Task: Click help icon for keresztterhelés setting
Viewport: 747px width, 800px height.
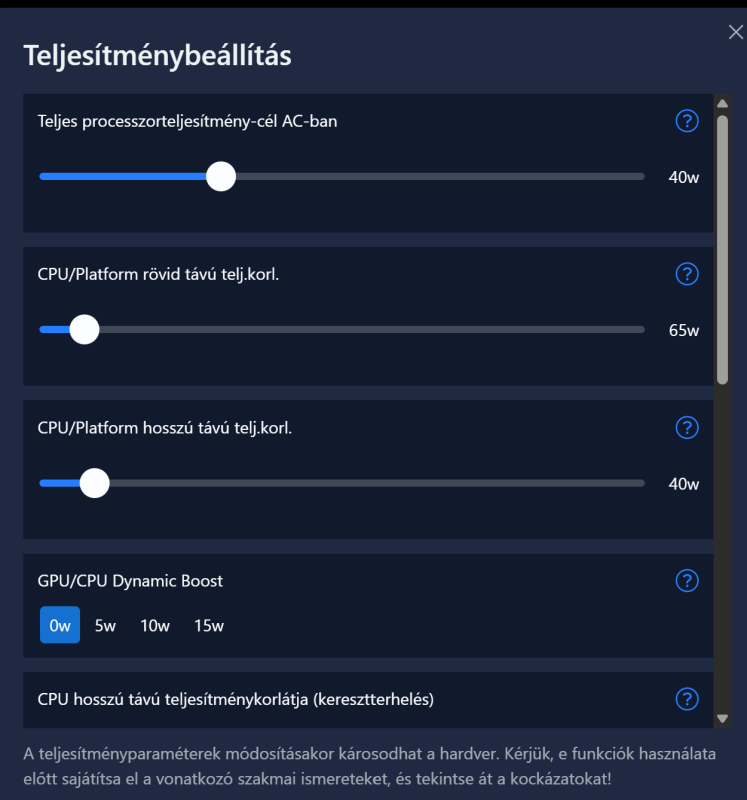Action: click(687, 699)
